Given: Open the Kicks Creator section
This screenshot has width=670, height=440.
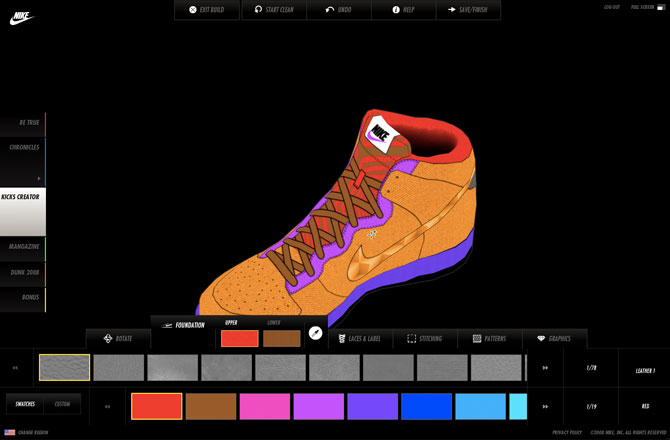Looking at the screenshot, I should point(22,211).
